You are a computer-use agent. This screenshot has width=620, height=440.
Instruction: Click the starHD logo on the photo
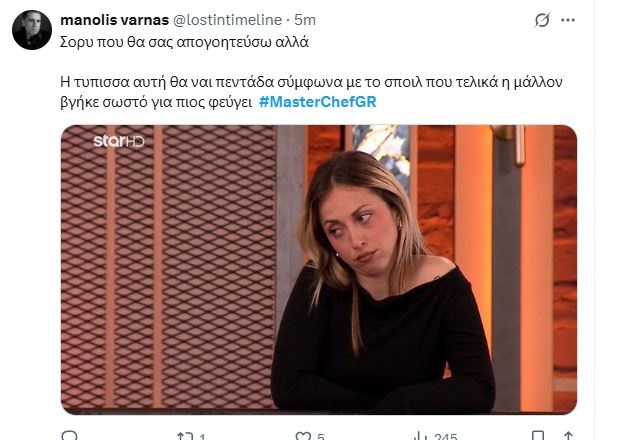(118, 141)
